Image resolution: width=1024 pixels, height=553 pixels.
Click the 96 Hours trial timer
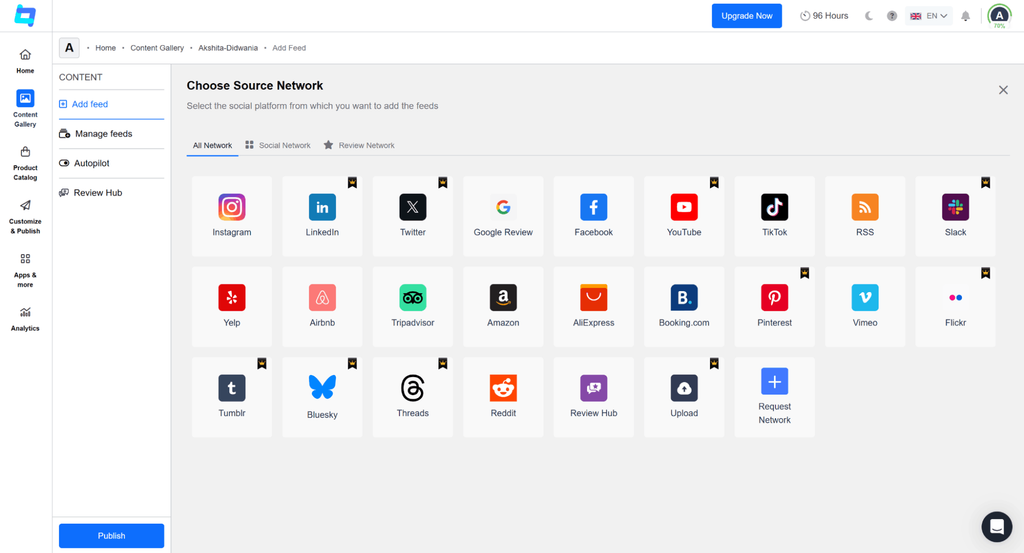pyautogui.click(x=824, y=16)
